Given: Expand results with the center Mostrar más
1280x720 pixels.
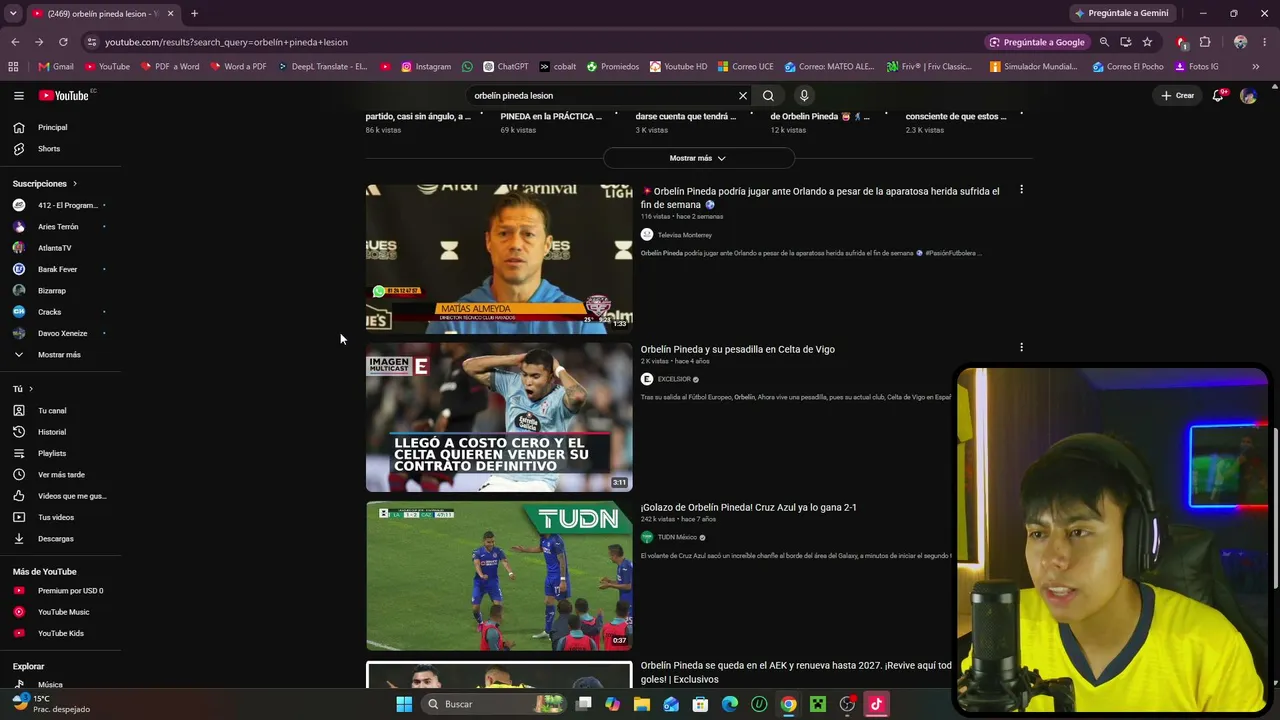Looking at the screenshot, I should point(698,158).
